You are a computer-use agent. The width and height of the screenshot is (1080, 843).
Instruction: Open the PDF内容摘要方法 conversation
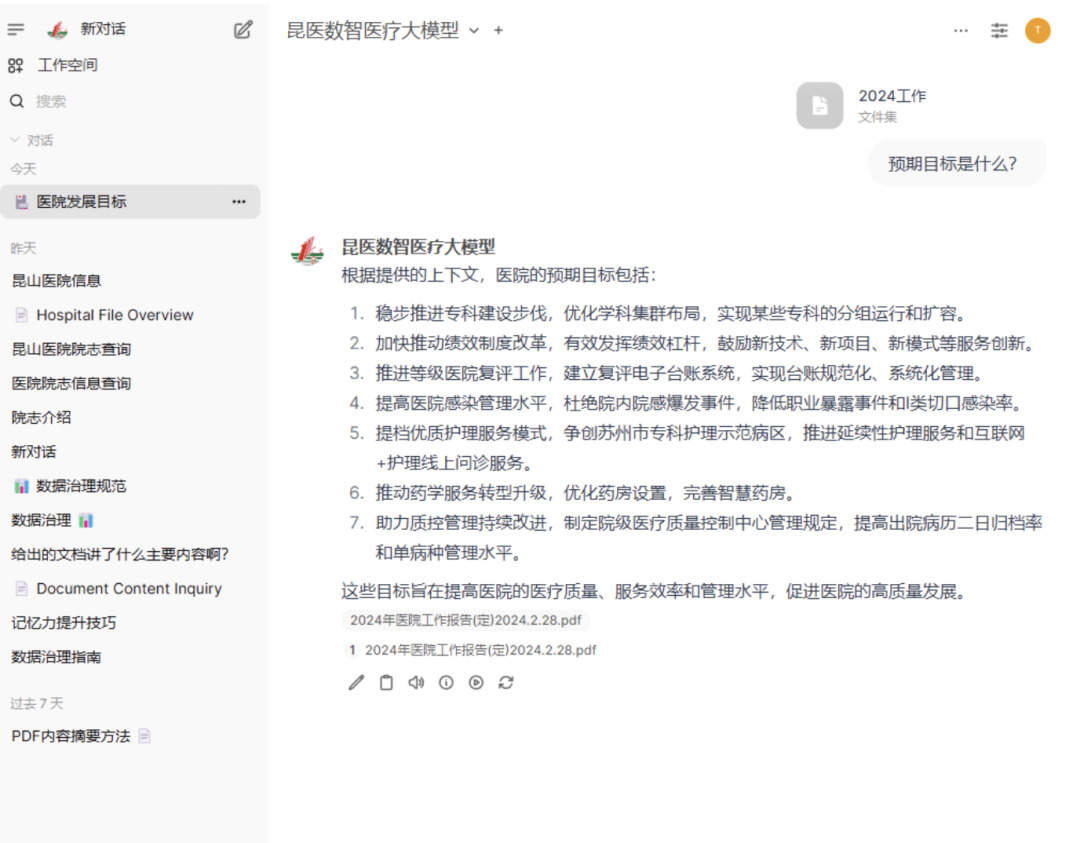click(131, 736)
